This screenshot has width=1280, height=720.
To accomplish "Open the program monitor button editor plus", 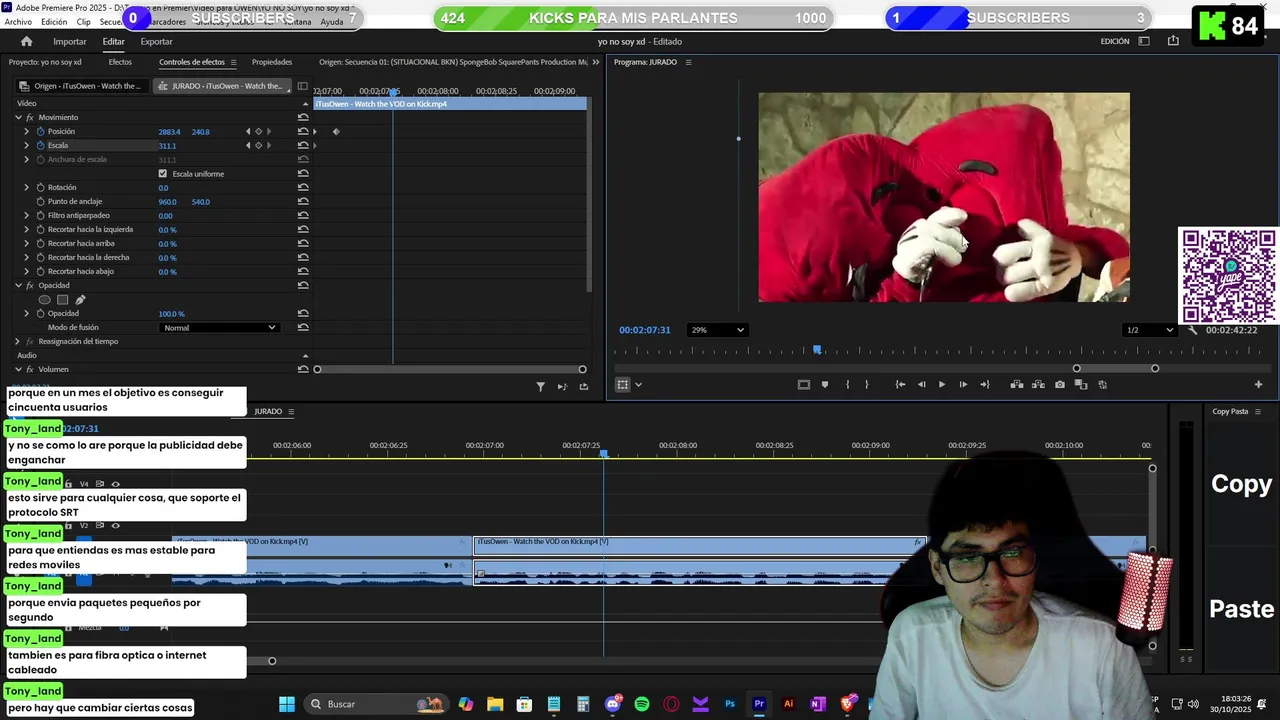I will (1258, 384).
